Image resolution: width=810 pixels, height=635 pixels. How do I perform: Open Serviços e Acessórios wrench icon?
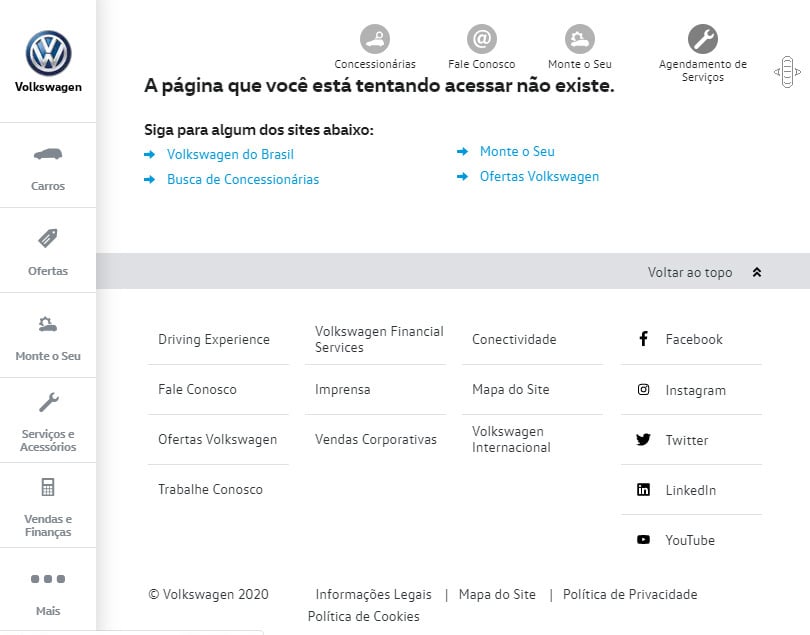(x=49, y=402)
